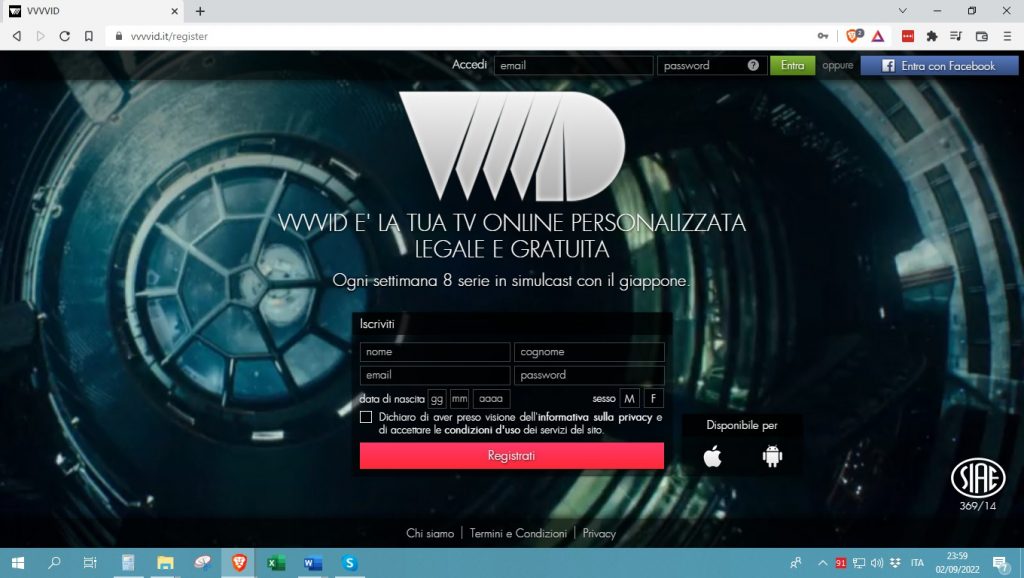The height and width of the screenshot is (578, 1024).
Task: Reload the current page
Action: click(x=64, y=36)
